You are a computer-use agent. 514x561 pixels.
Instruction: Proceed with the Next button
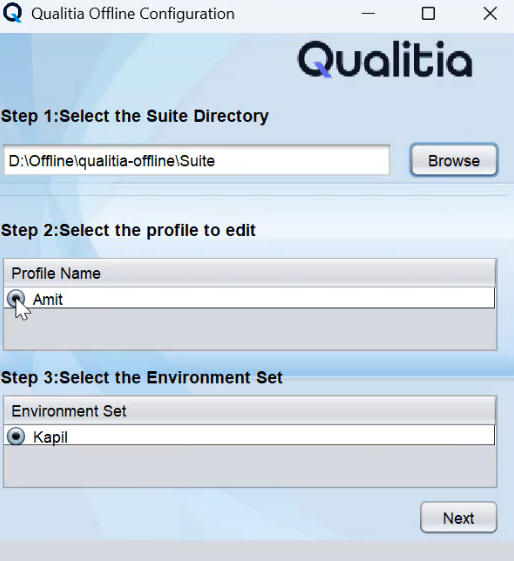(459, 518)
